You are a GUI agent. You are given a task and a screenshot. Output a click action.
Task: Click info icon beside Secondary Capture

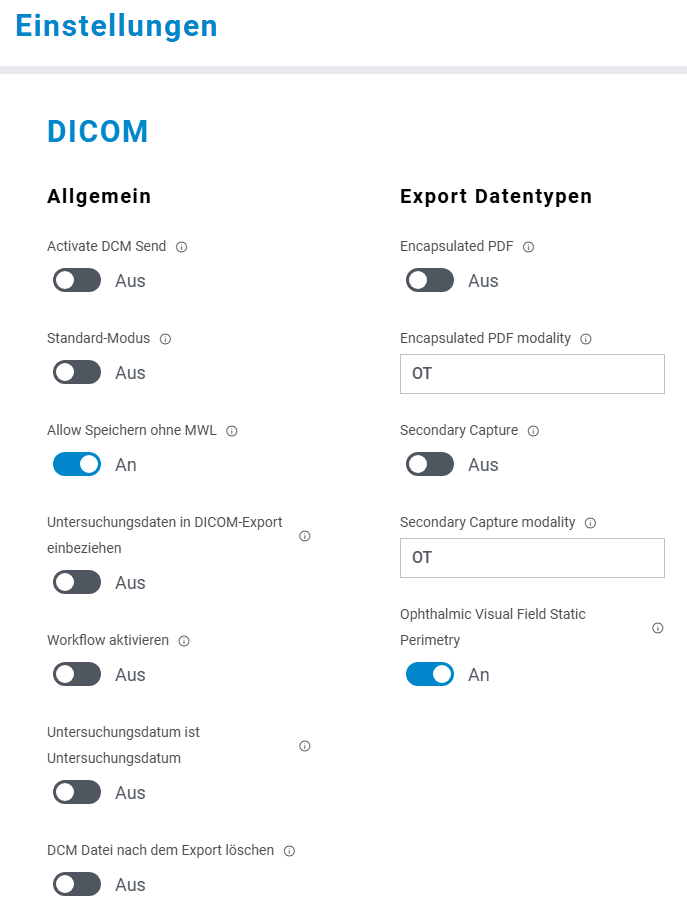[533, 431]
